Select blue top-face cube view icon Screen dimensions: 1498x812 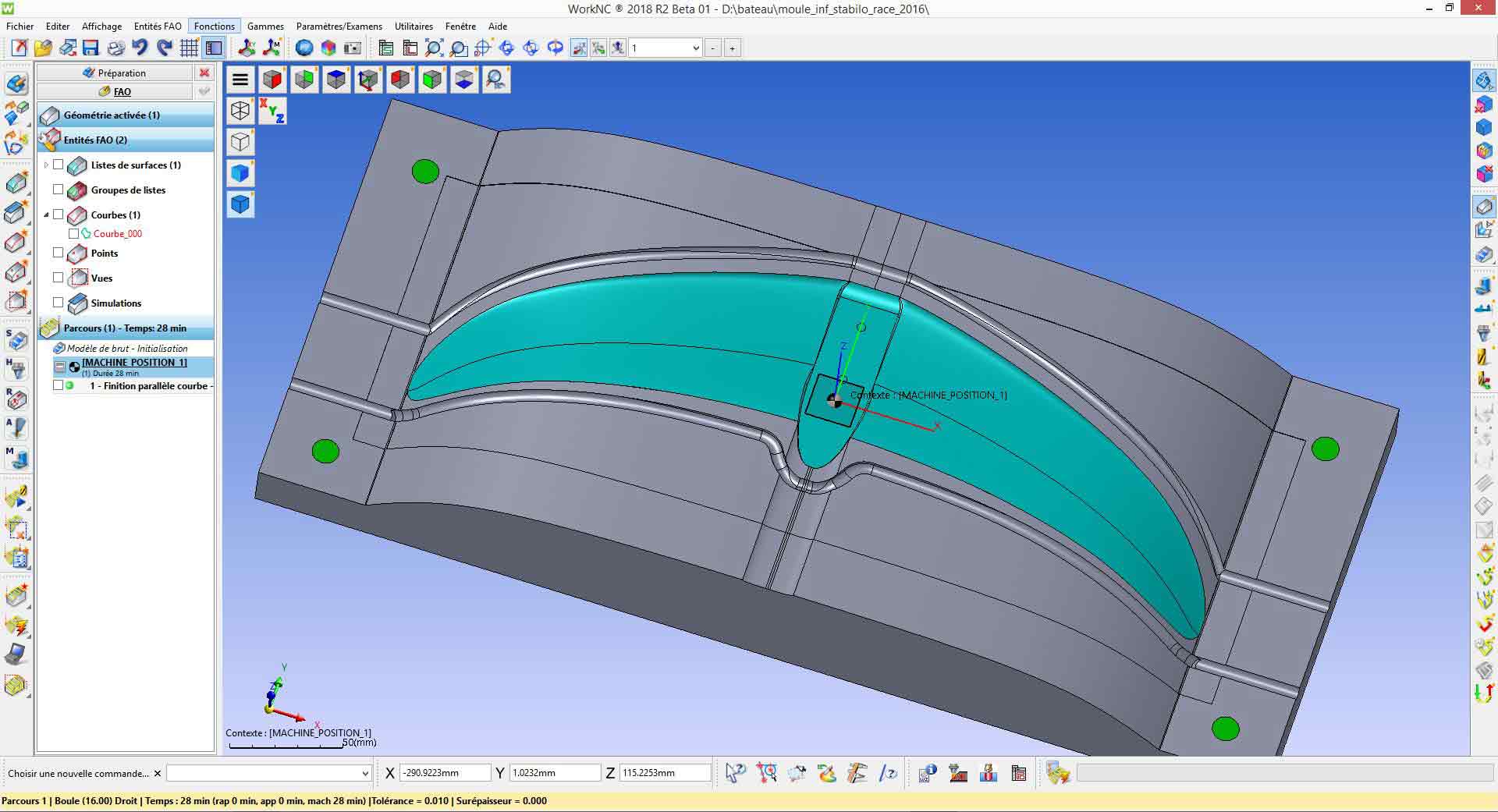336,80
